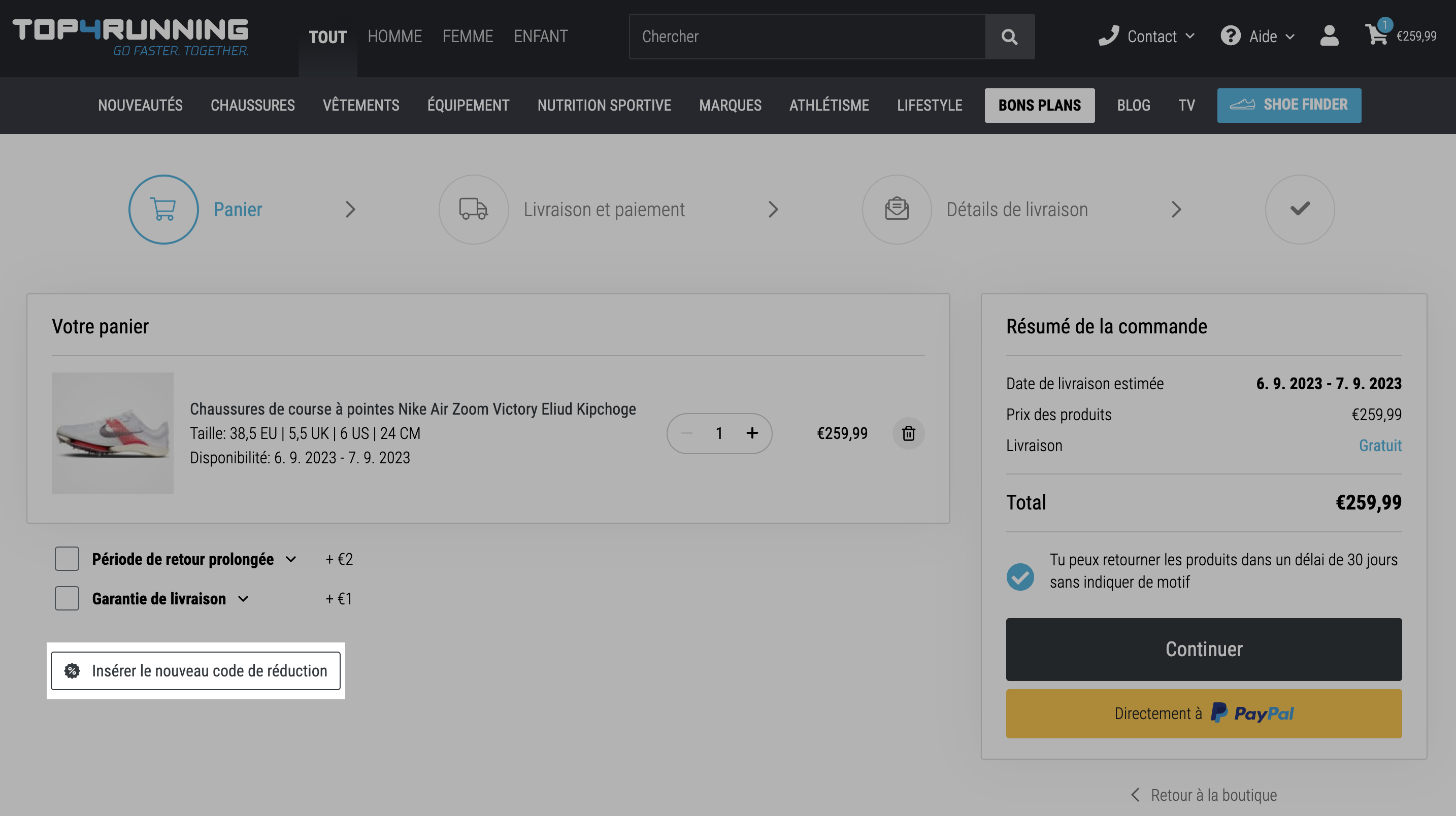Expand Garantie de livraison details
Image resolution: width=1456 pixels, height=816 pixels.
coord(243,599)
